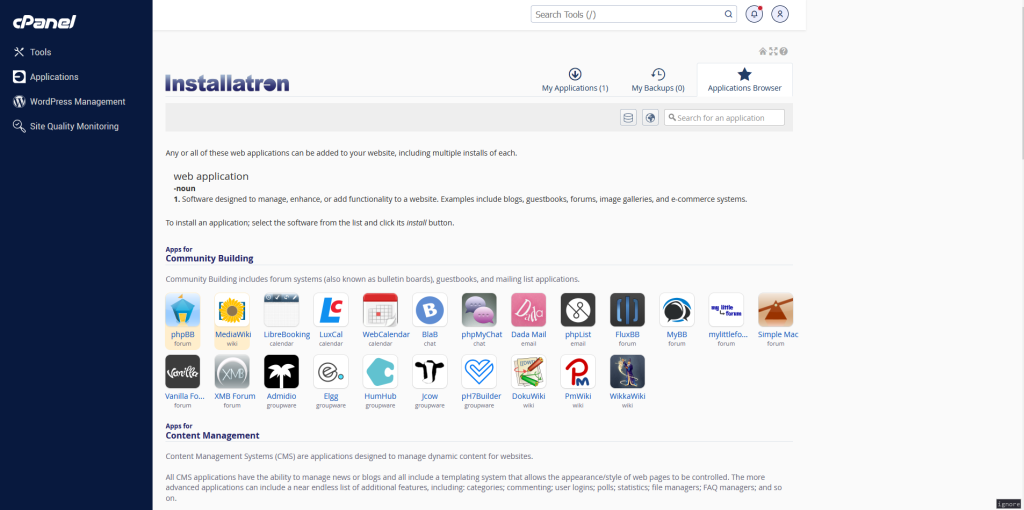Open the WebCalendar app icon
Image resolution: width=1024 pixels, height=510 pixels.
(x=380, y=310)
